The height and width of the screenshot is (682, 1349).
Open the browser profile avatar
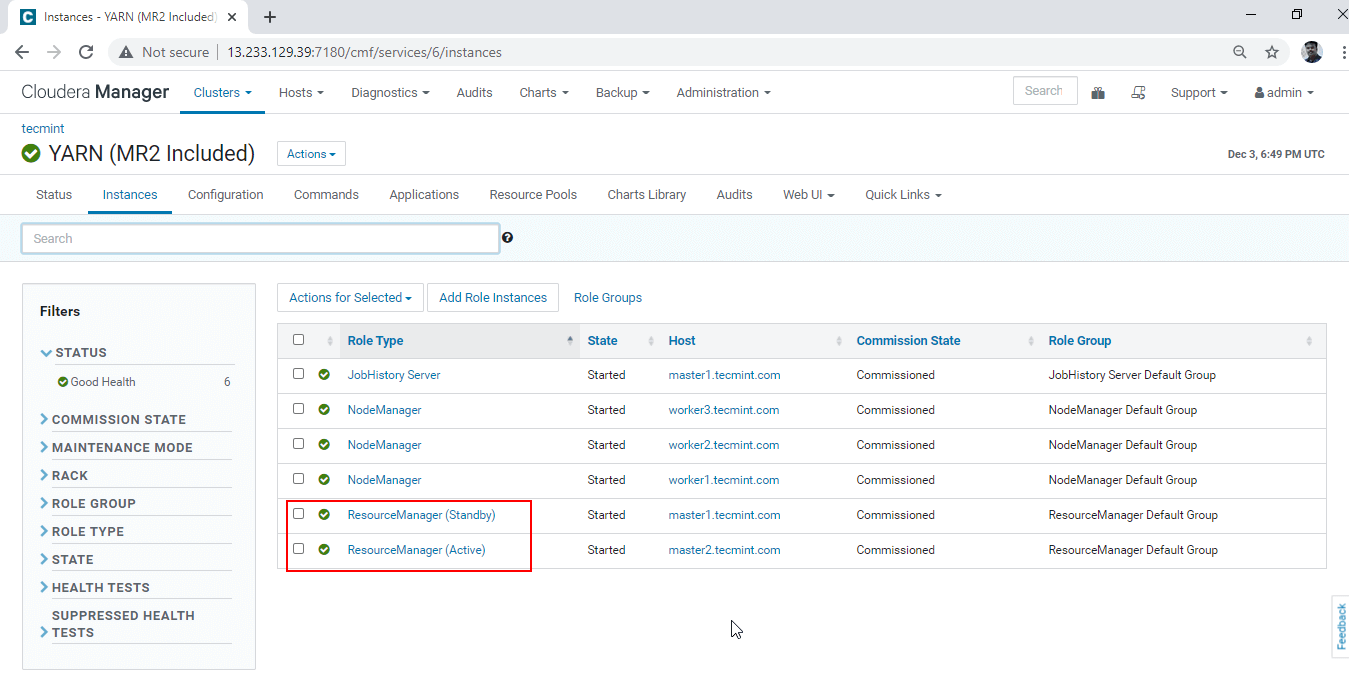point(1311,52)
